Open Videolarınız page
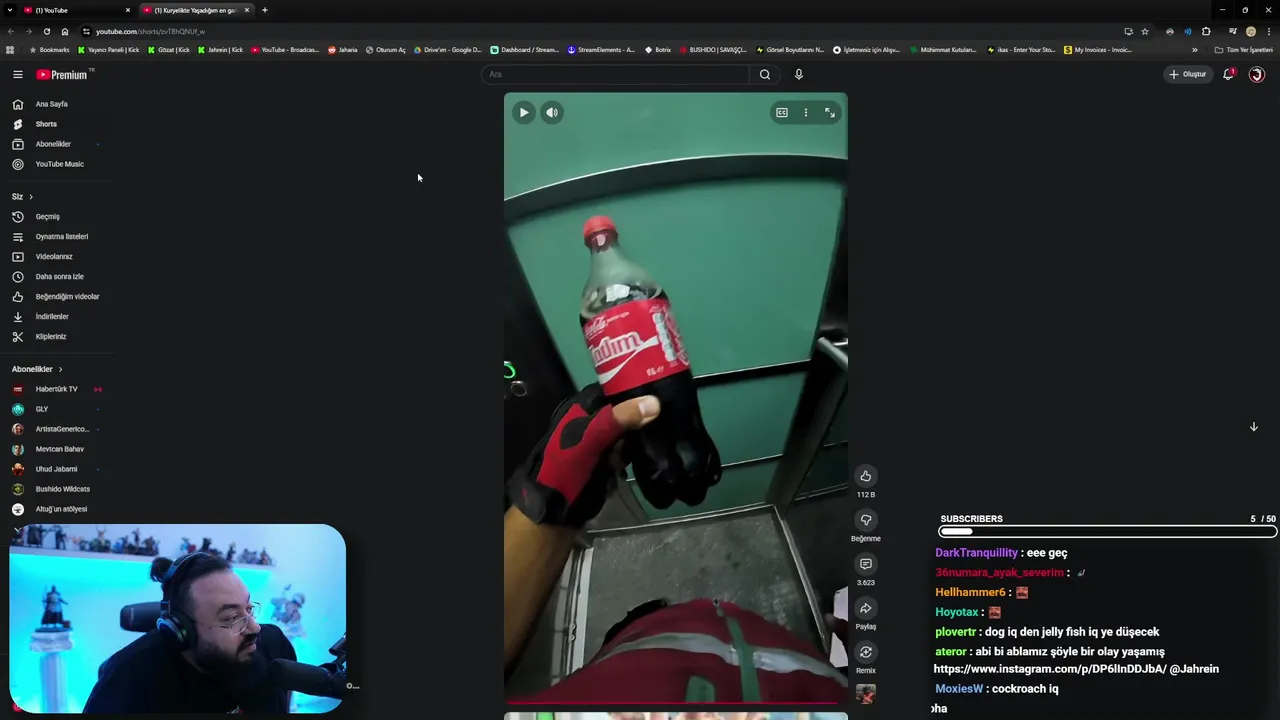This screenshot has width=1280, height=720. pyautogui.click(x=55, y=257)
